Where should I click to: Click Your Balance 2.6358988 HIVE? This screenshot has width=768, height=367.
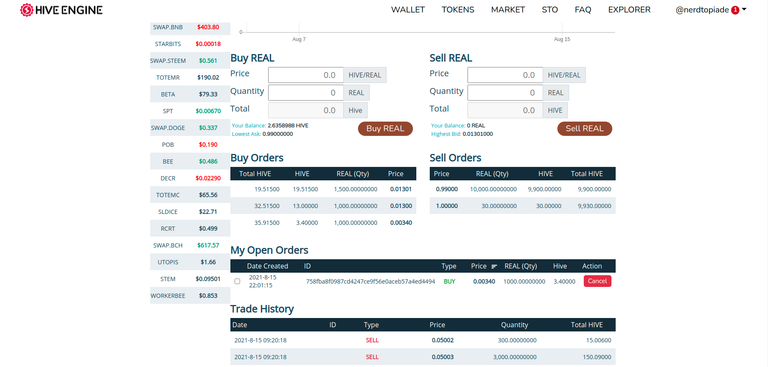coord(270,125)
